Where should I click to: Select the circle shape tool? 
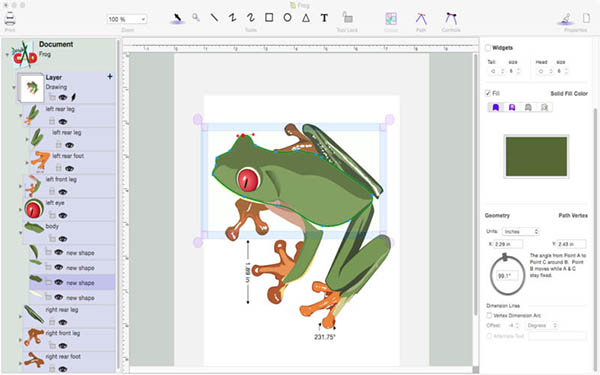coord(287,18)
